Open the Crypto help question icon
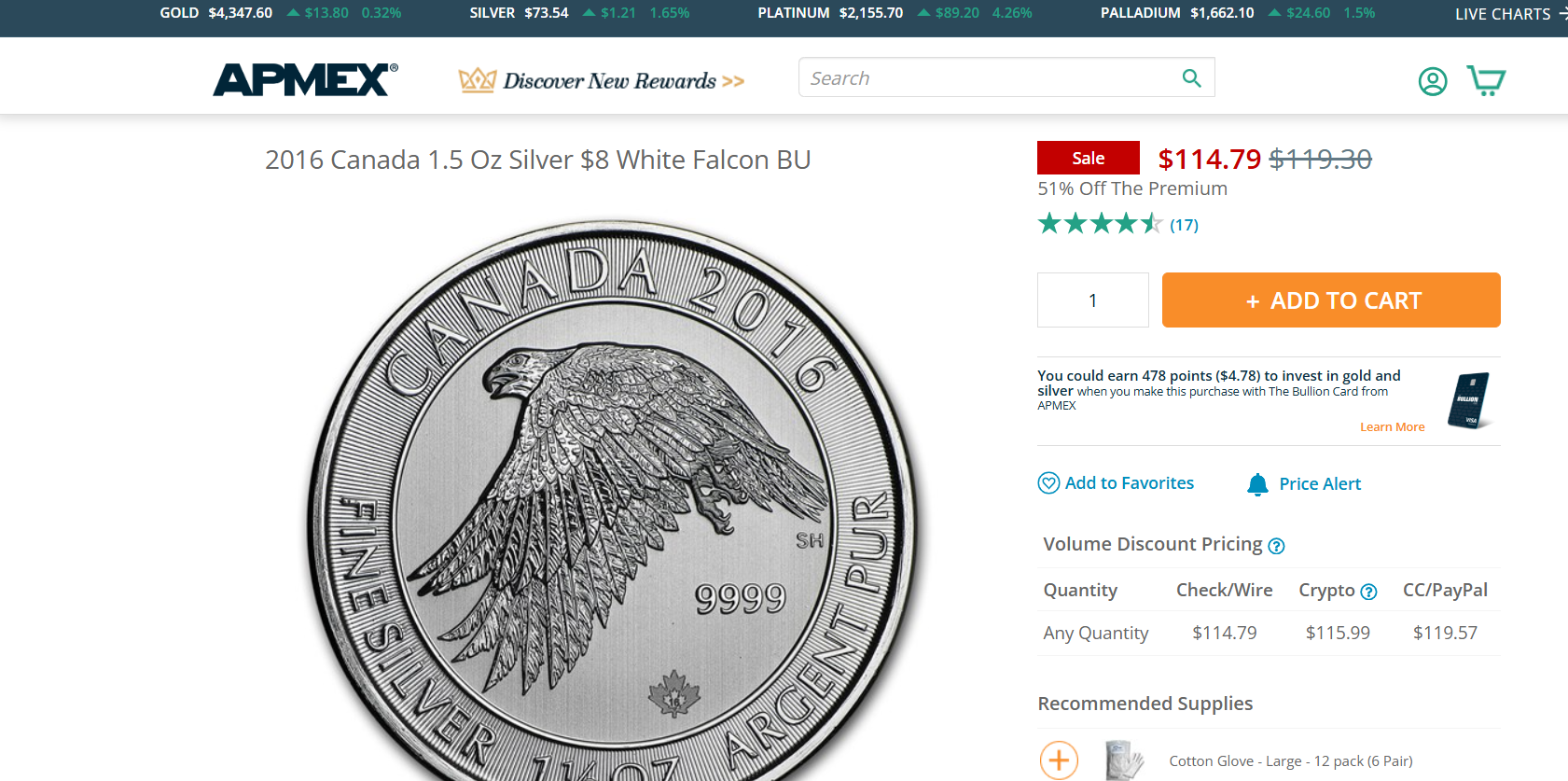Viewport: 1568px width, 781px height. point(1368,592)
